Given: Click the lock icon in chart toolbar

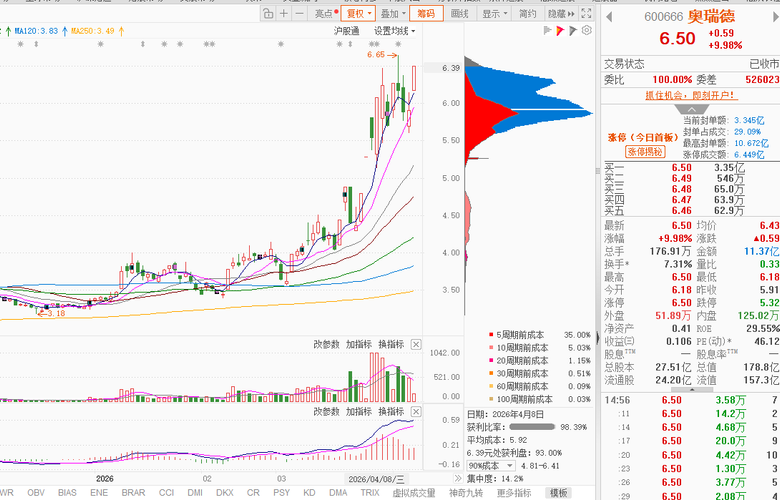Looking at the screenshot, I should tap(268, 13).
